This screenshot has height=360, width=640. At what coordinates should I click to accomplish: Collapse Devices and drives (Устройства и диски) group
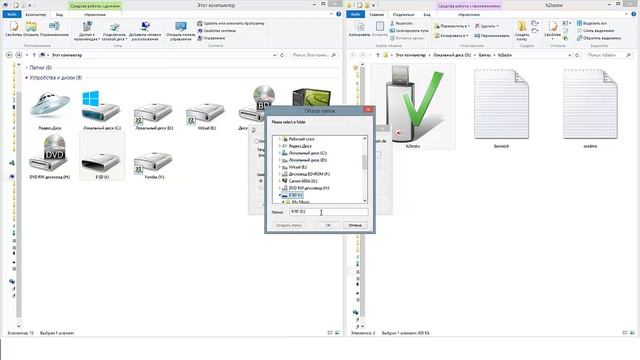click(27, 78)
